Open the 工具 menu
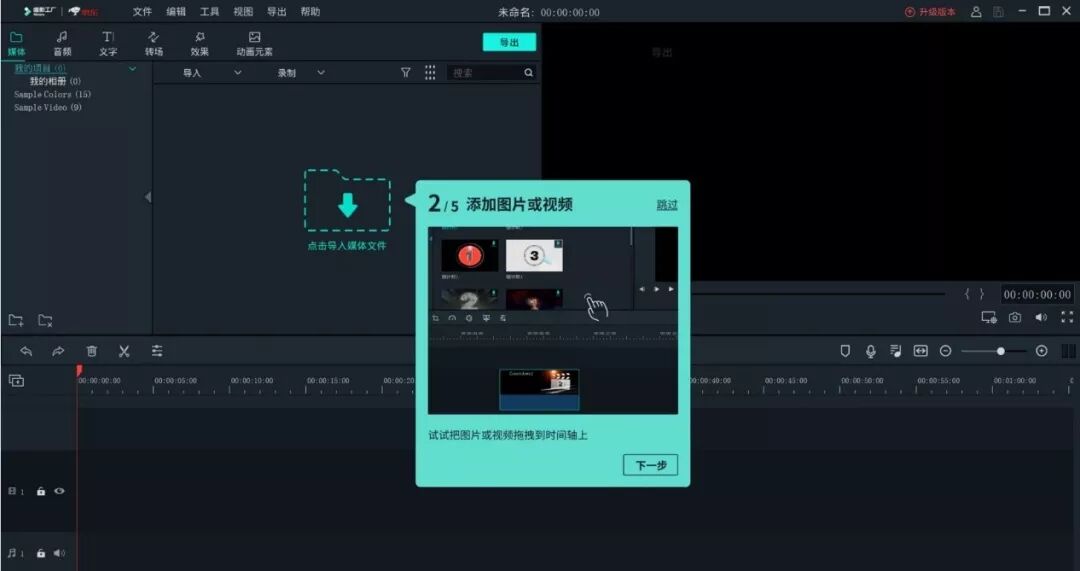The image size is (1080, 571). [x=209, y=12]
